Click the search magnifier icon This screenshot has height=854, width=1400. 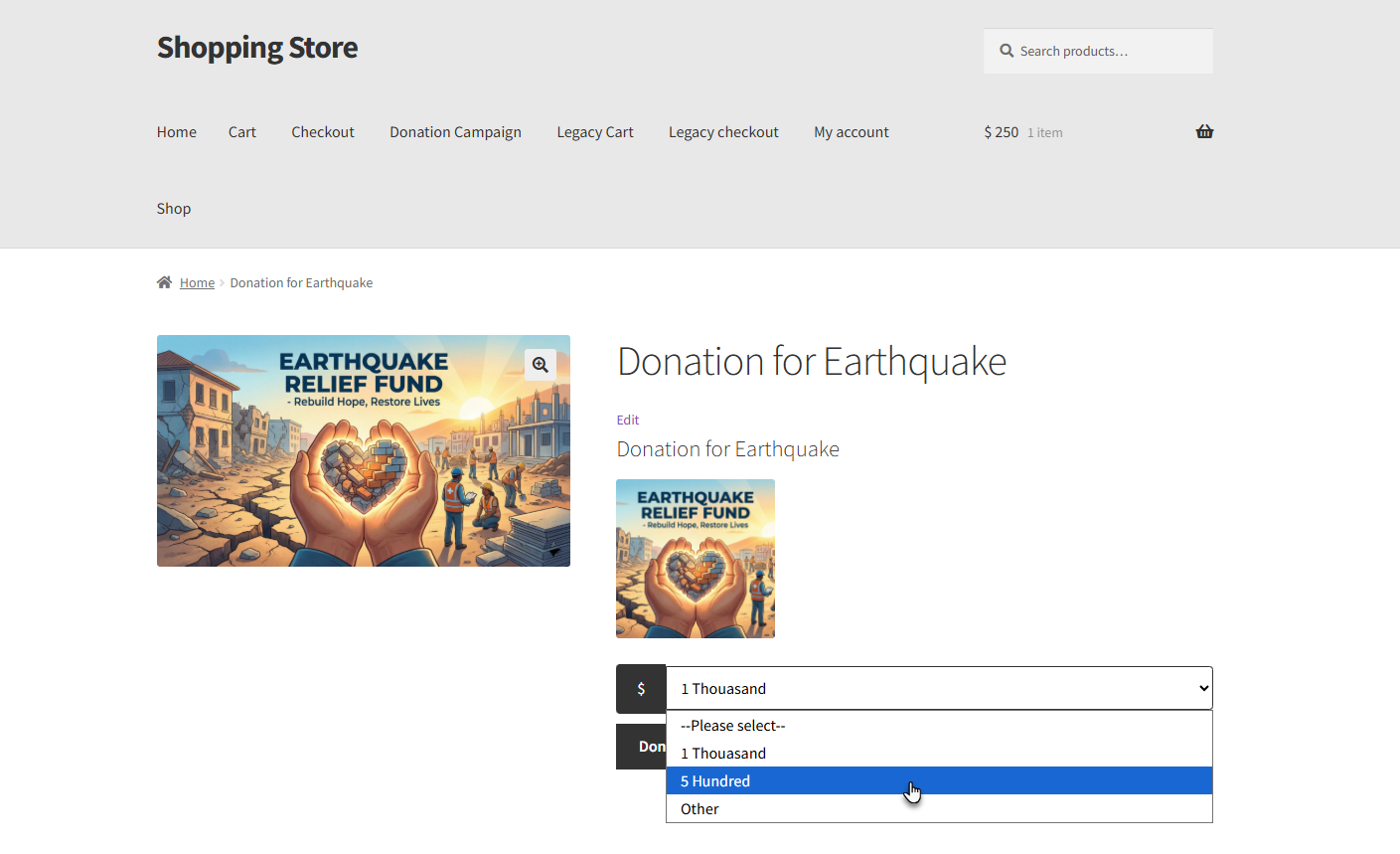pyautogui.click(x=1007, y=51)
